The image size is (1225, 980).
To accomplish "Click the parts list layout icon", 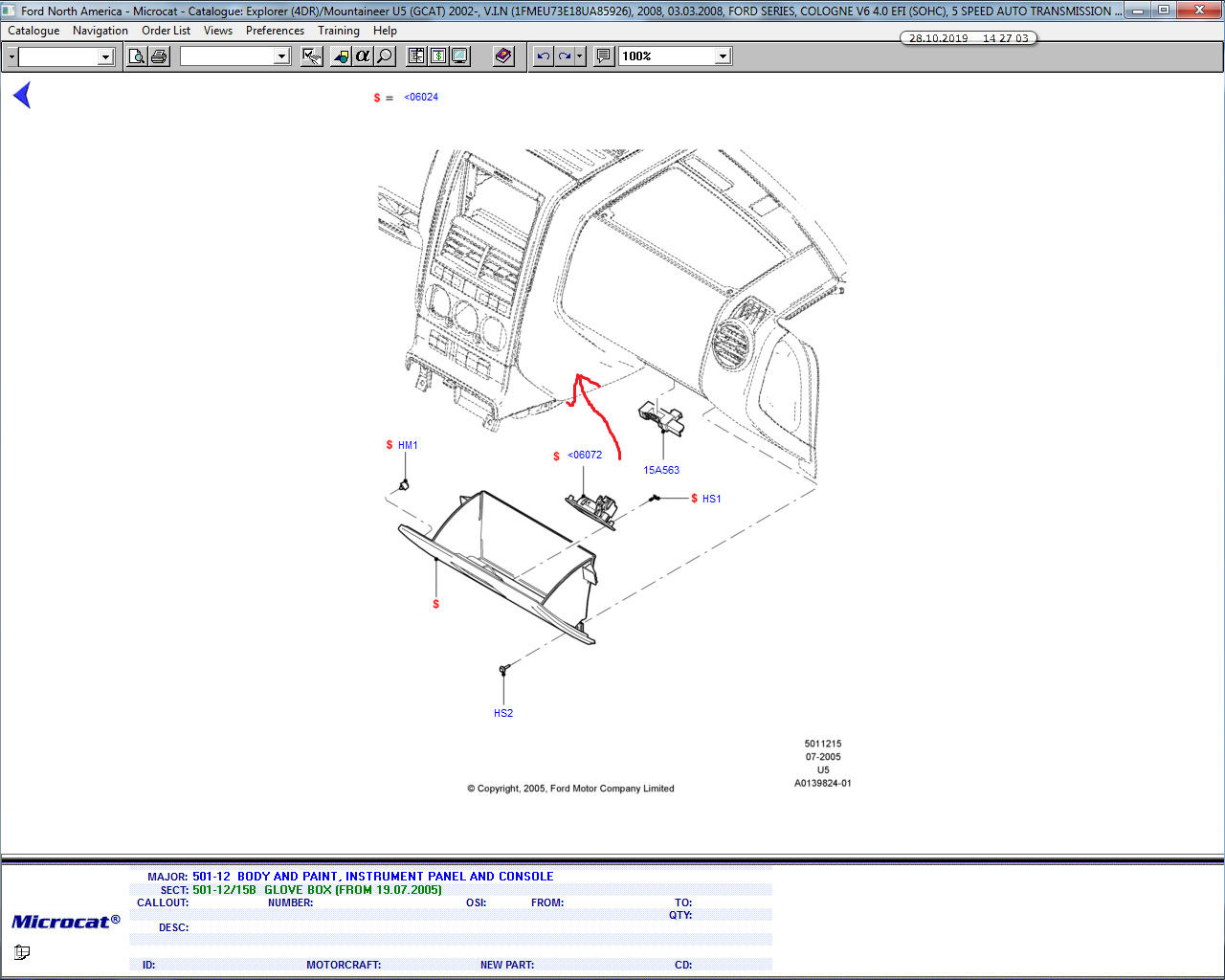I will pyautogui.click(x=416, y=56).
